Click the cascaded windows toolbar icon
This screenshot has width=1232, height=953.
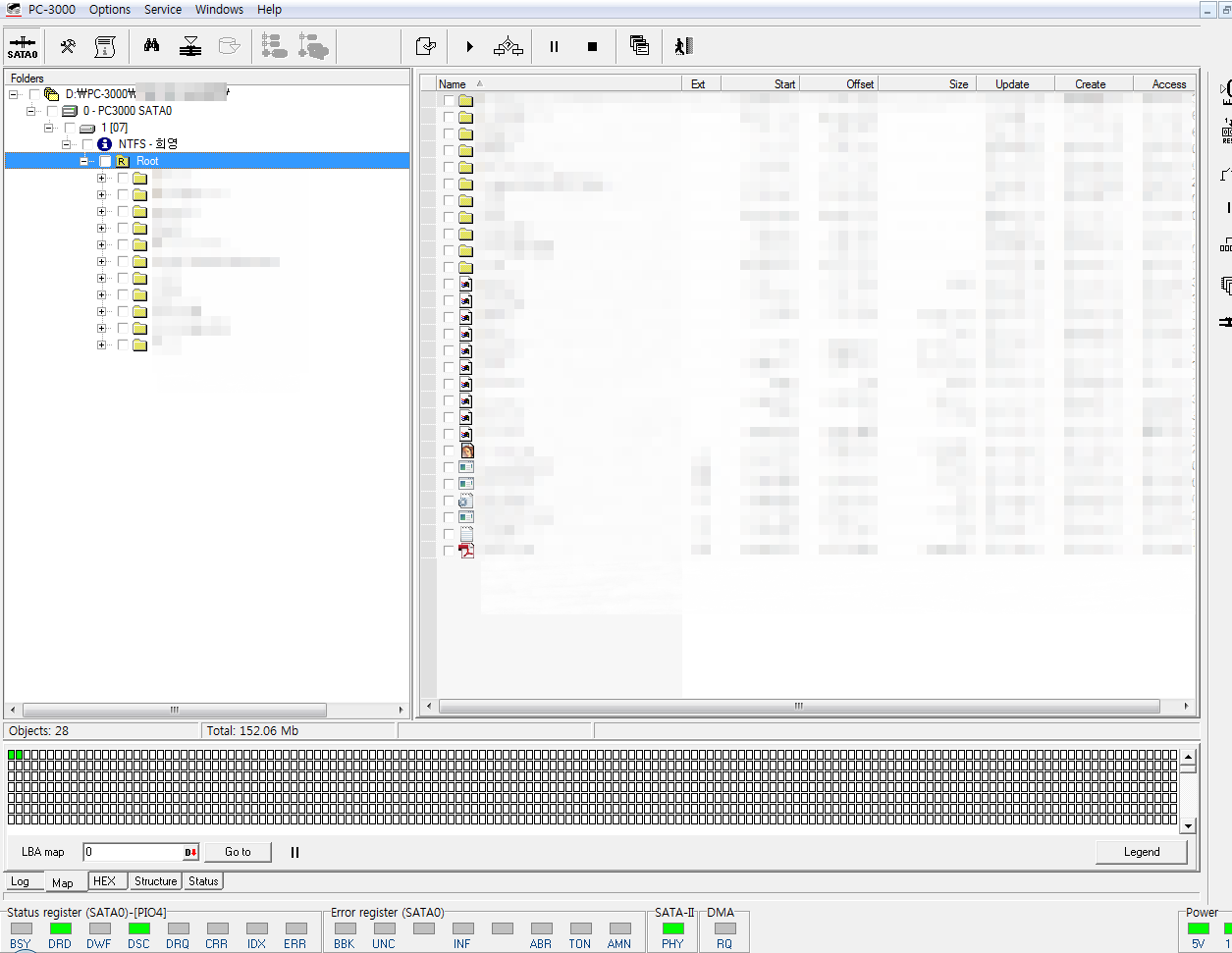[x=639, y=45]
